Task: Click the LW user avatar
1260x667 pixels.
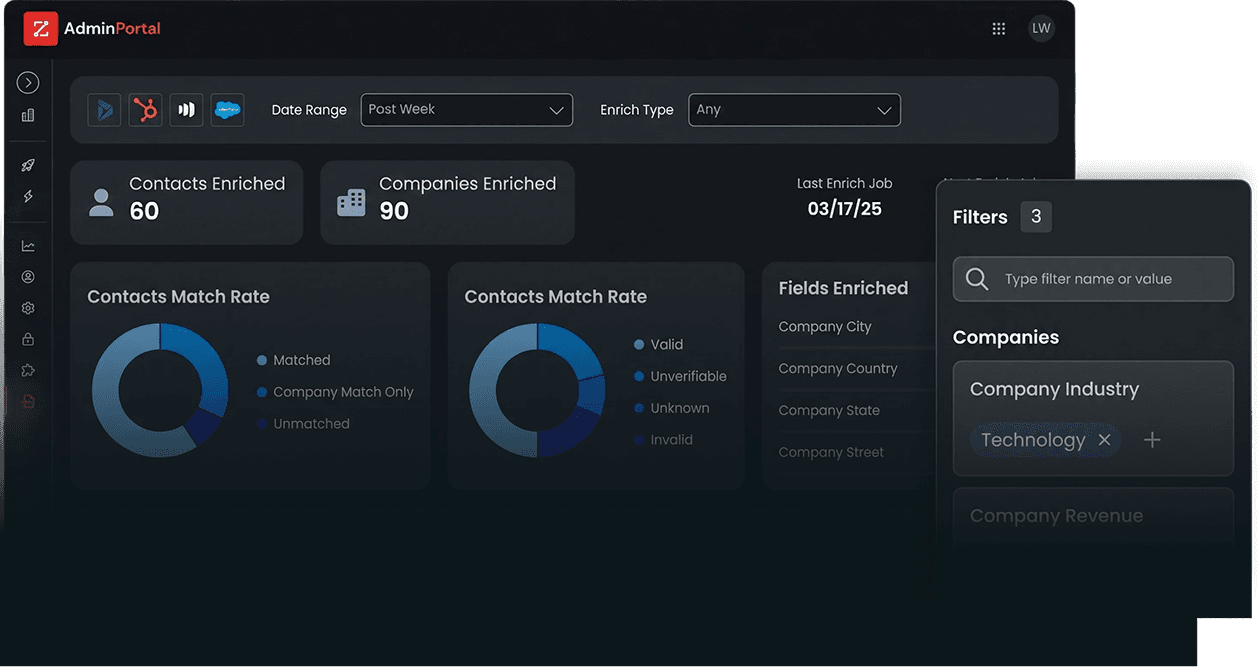Action: (x=1041, y=28)
